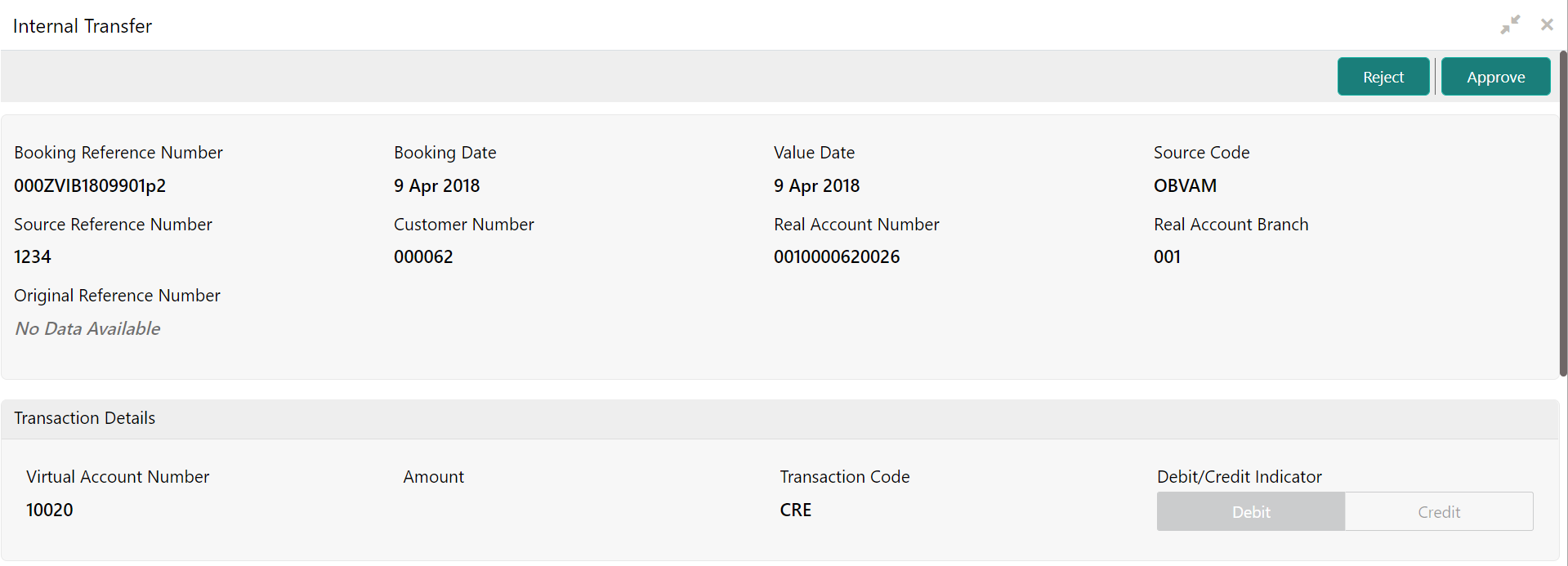
Task: Click Real Account Branch value 001
Action: pyautogui.click(x=1167, y=257)
